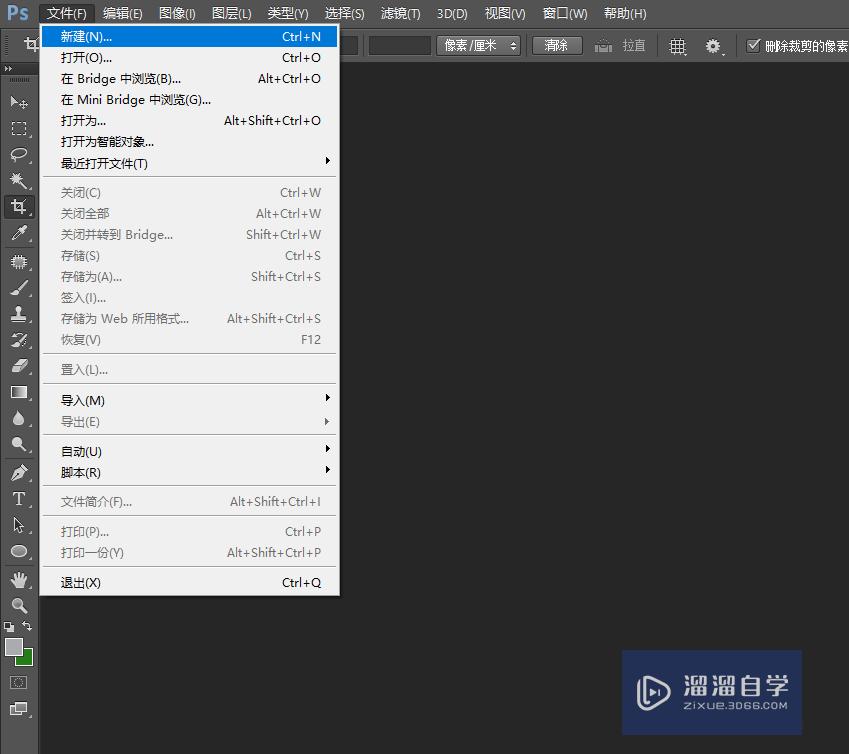
Task: Select the Zoom tool
Action: [18, 605]
